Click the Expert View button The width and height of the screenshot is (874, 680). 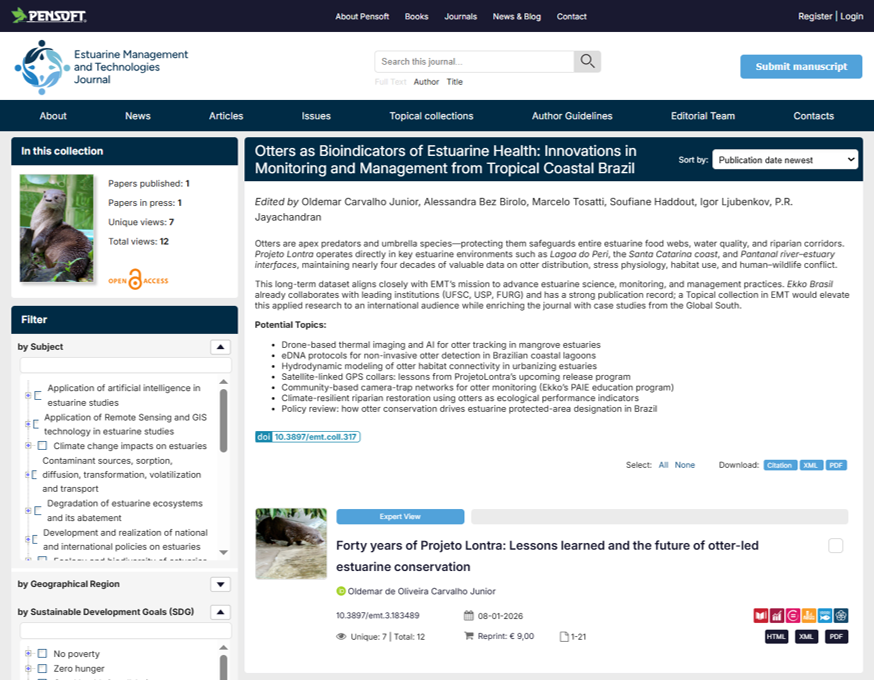400,517
